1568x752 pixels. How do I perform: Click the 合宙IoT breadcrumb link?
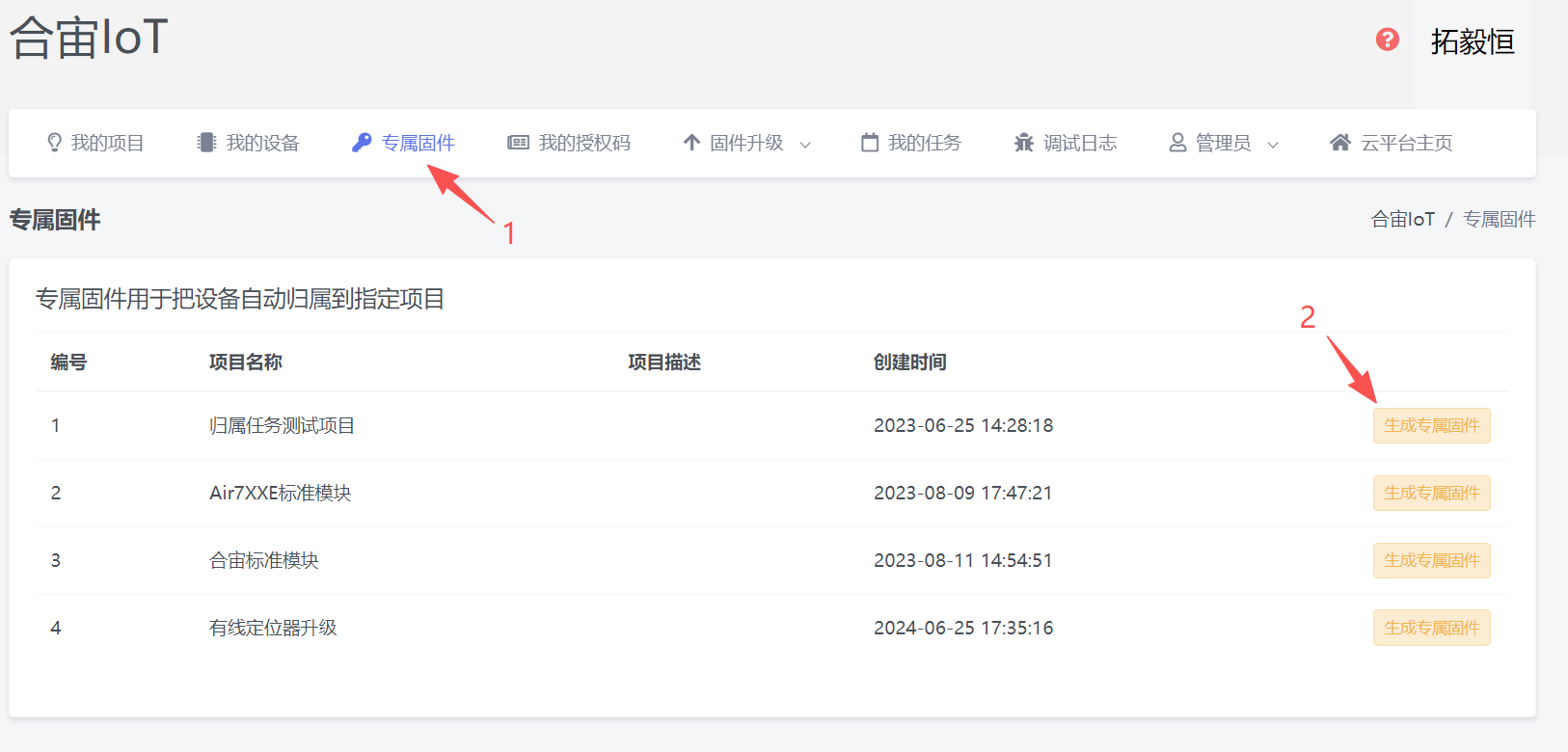click(x=1402, y=219)
